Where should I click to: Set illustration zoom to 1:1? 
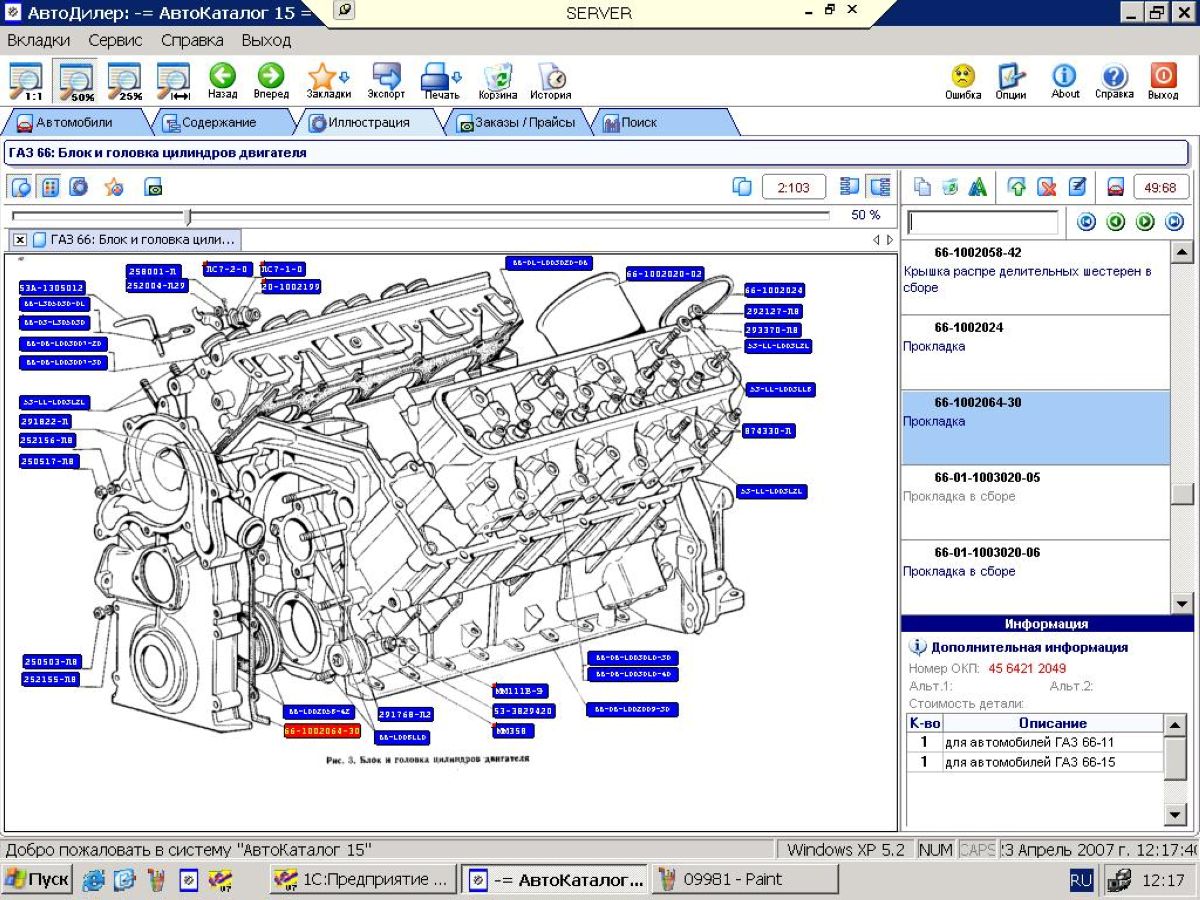click(x=26, y=81)
